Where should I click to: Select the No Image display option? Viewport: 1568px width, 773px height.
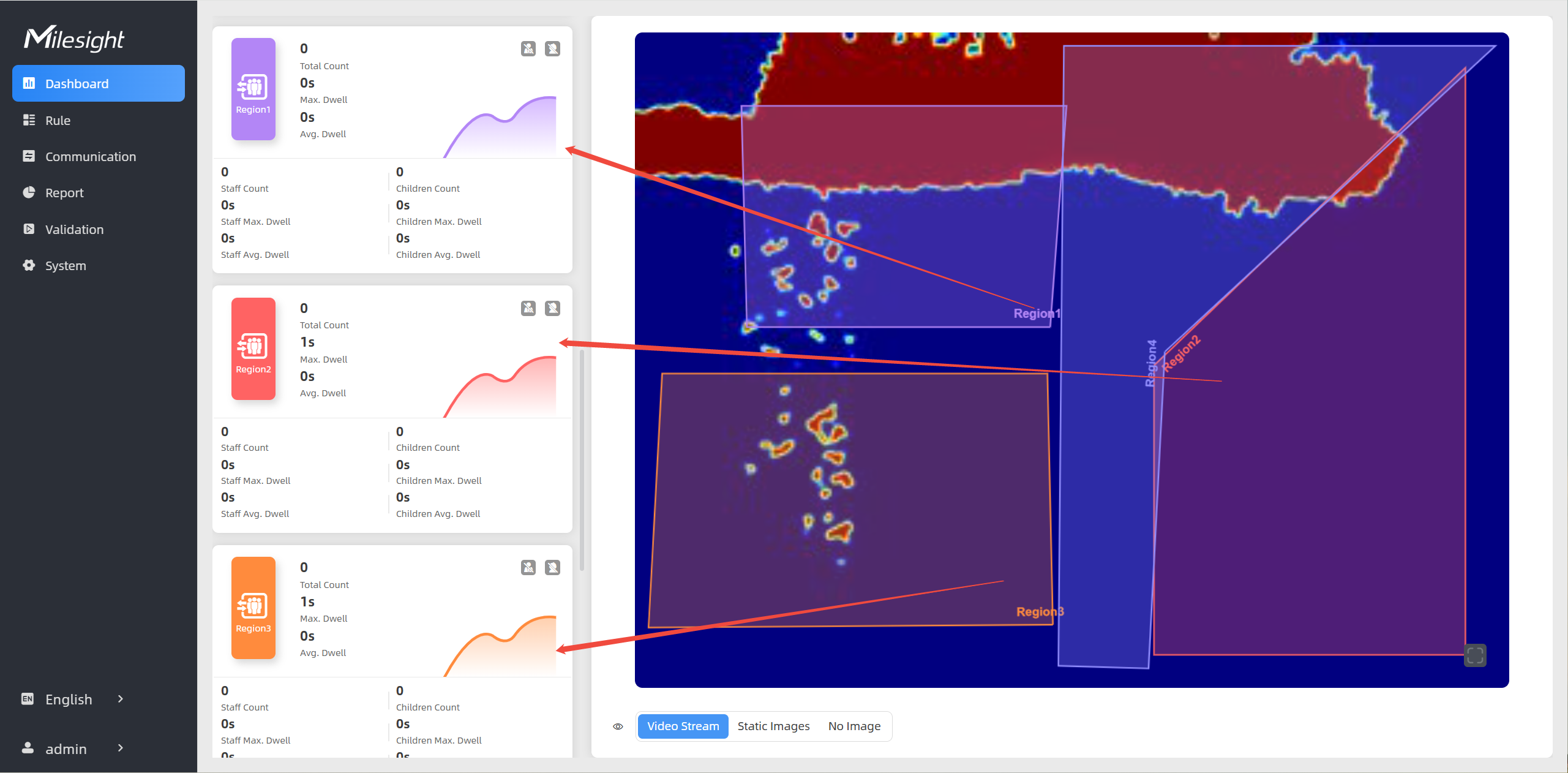pos(854,726)
